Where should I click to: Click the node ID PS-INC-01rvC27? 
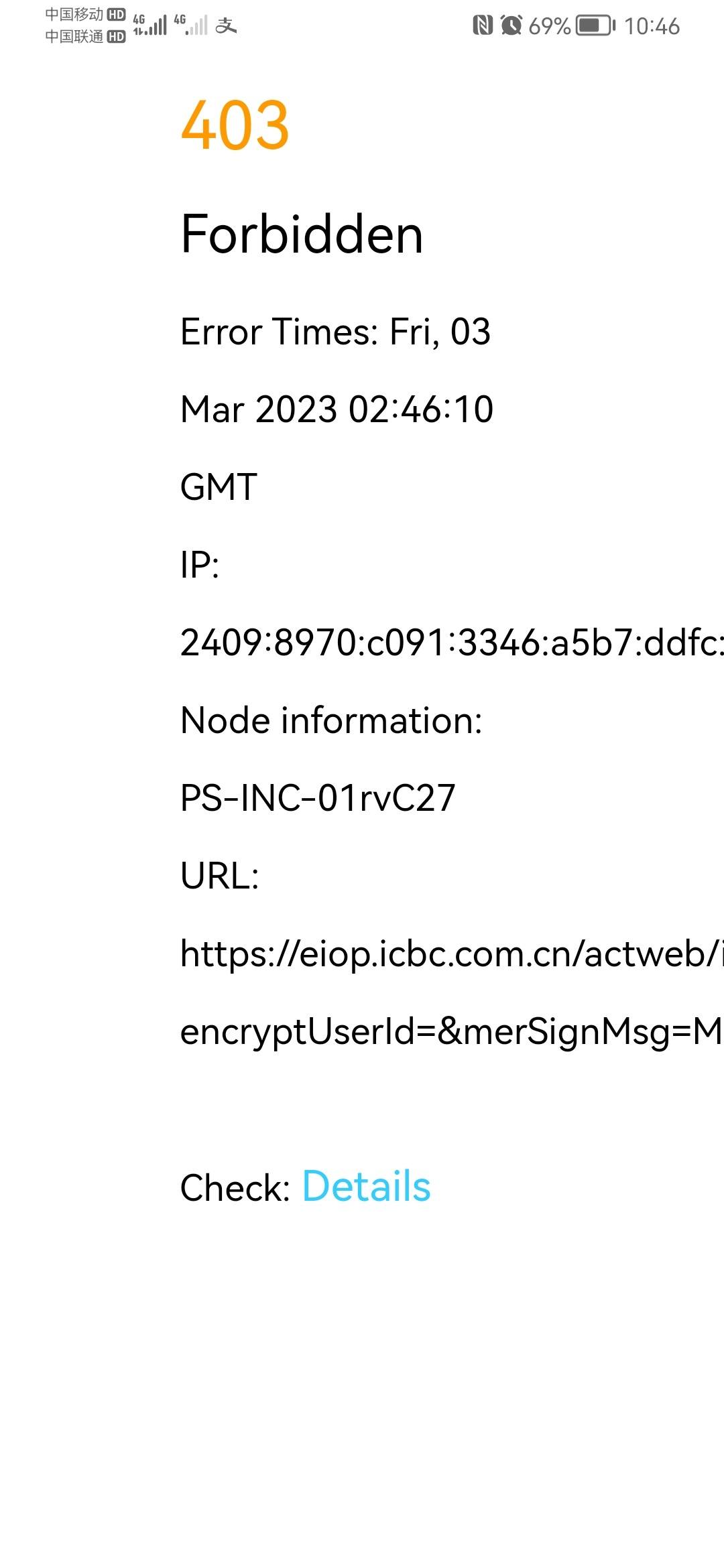point(318,798)
